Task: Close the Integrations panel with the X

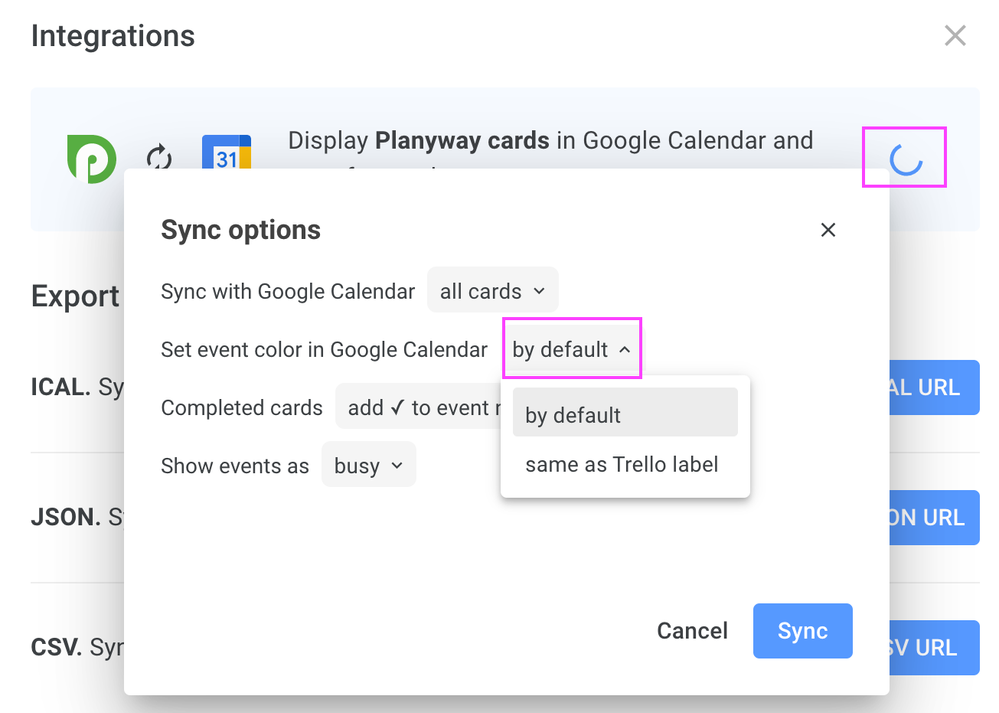Action: tap(955, 36)
